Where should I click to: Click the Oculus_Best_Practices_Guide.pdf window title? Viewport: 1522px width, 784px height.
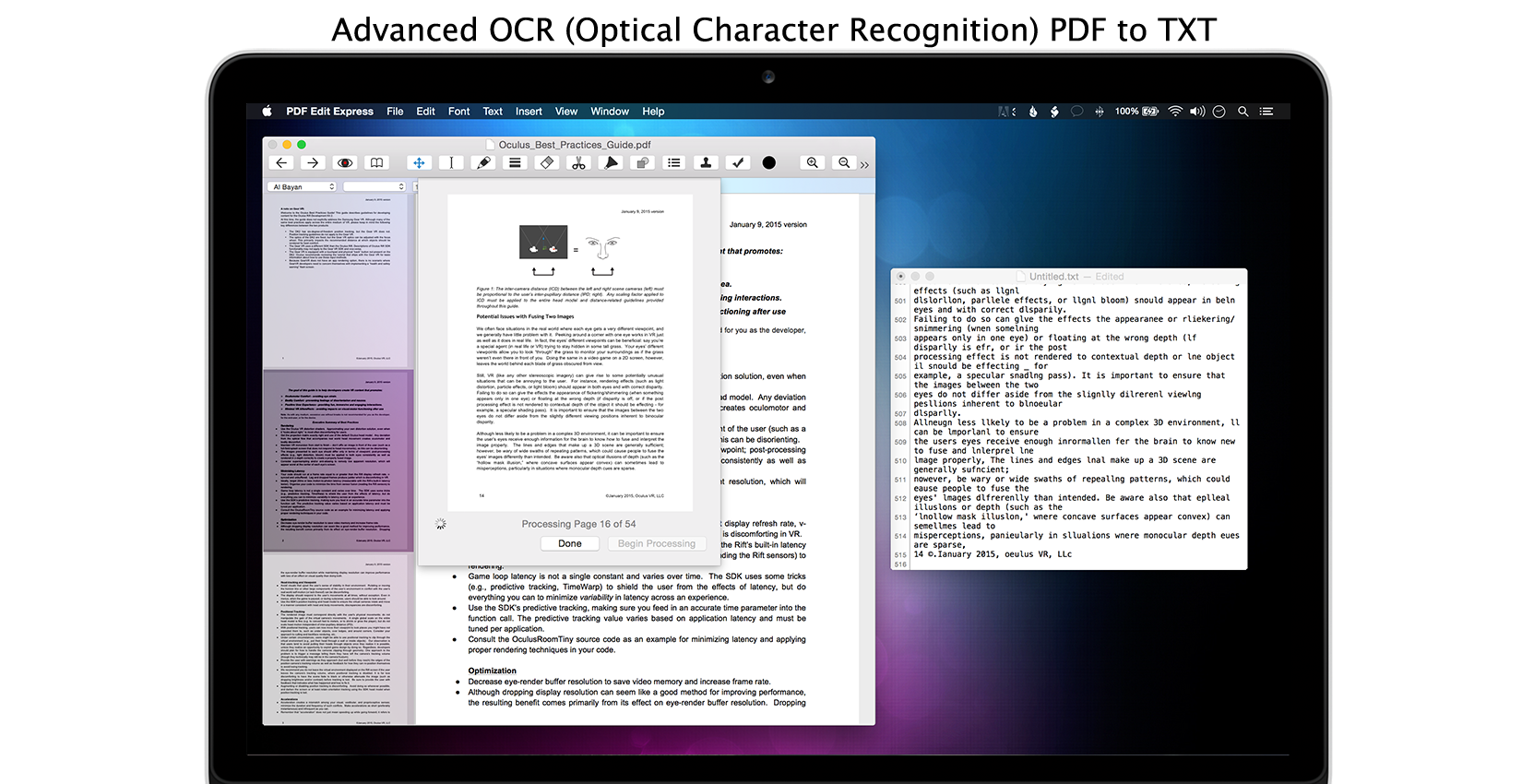[x=575, y=145]
